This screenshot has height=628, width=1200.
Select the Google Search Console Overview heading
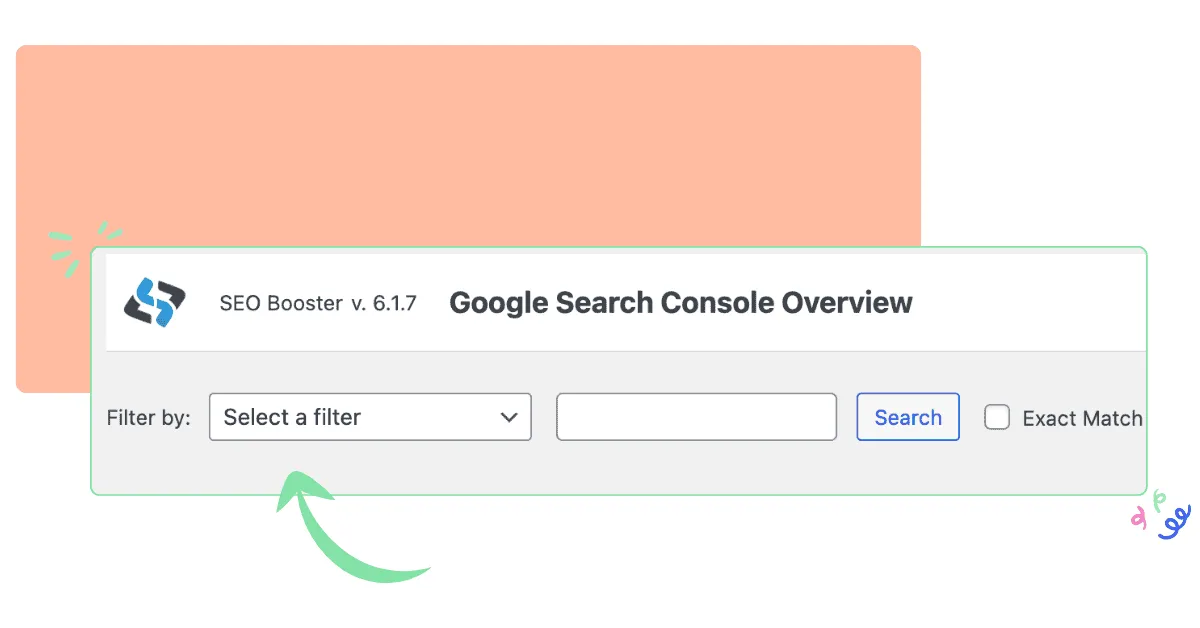pos(681,303)
